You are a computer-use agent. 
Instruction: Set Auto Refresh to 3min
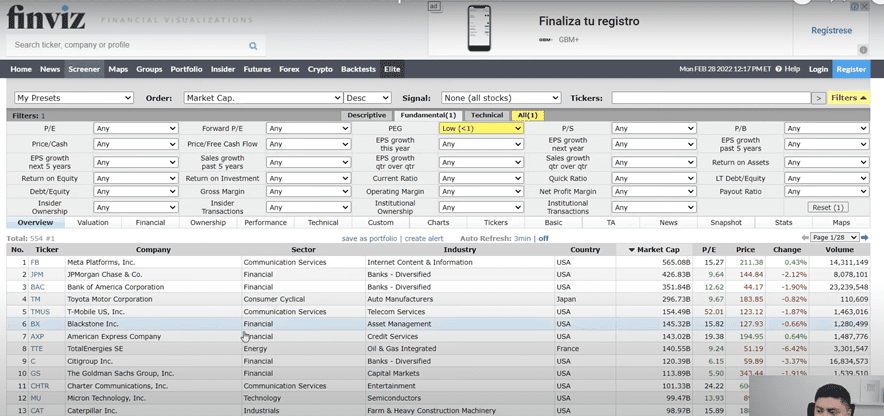coord(522,239)
